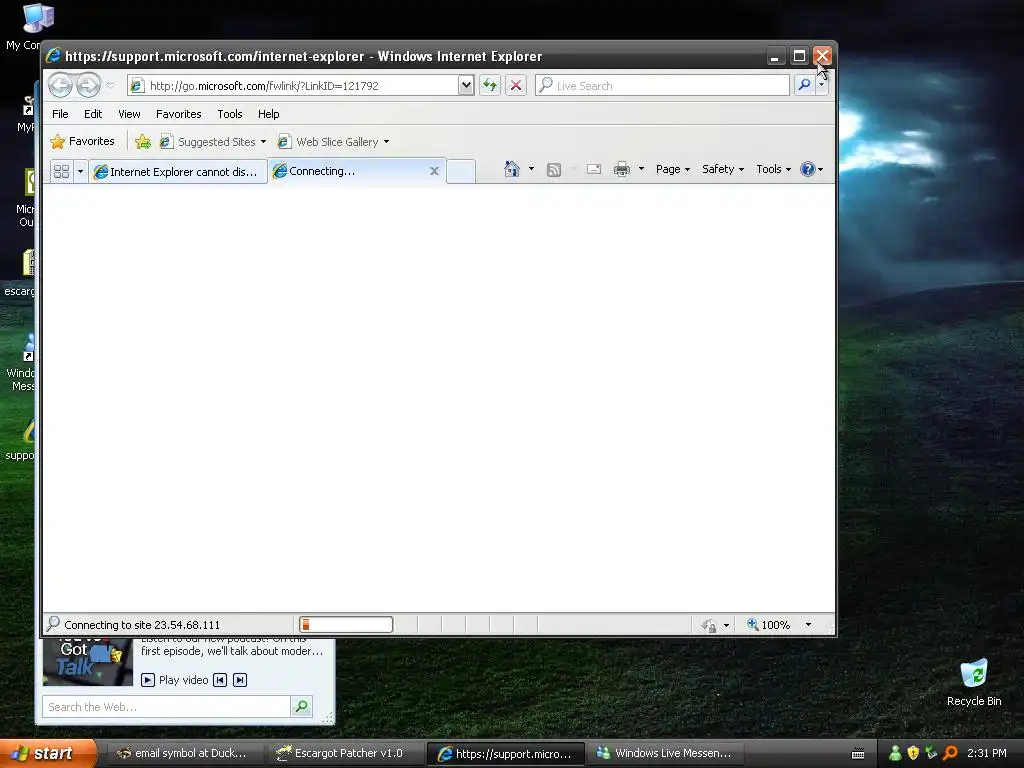
Task: Open the Tools command bar menu
Action: tap(774, 169)
